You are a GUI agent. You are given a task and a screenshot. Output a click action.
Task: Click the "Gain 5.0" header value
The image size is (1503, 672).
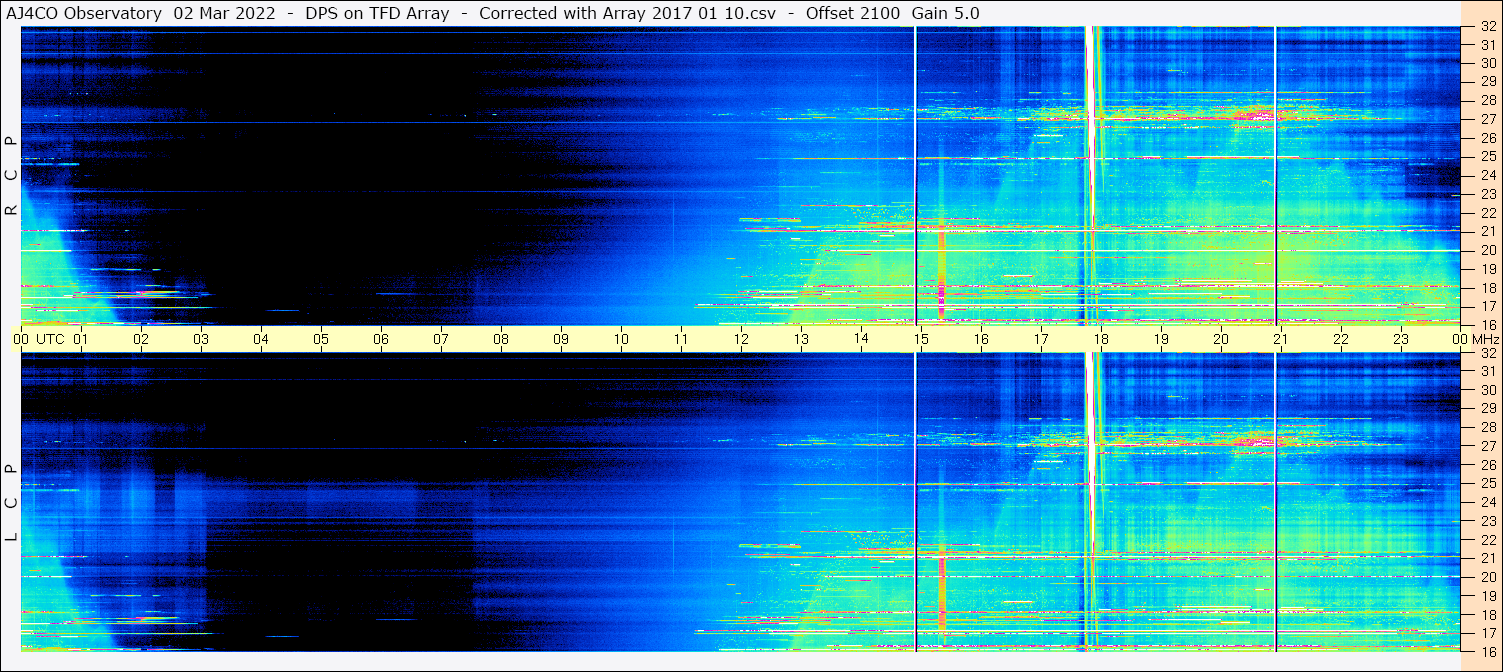945,13
